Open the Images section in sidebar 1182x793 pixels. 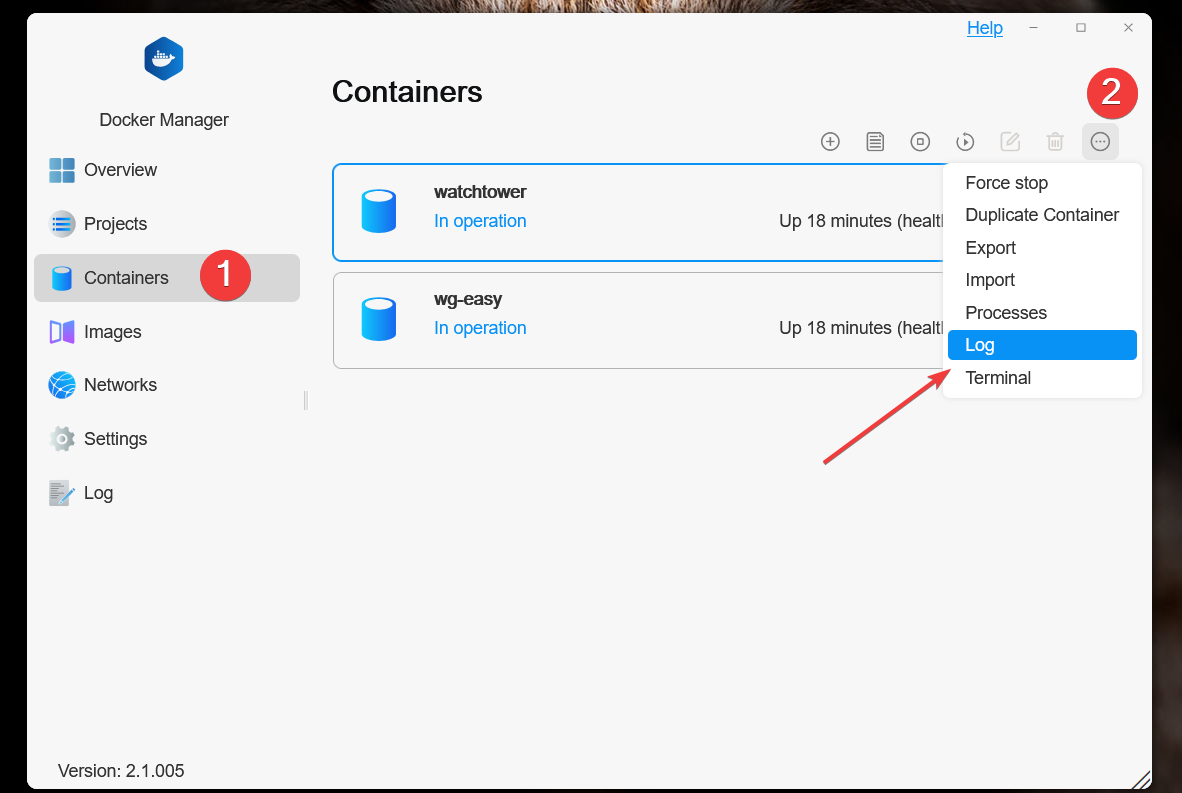click(112, 332)
